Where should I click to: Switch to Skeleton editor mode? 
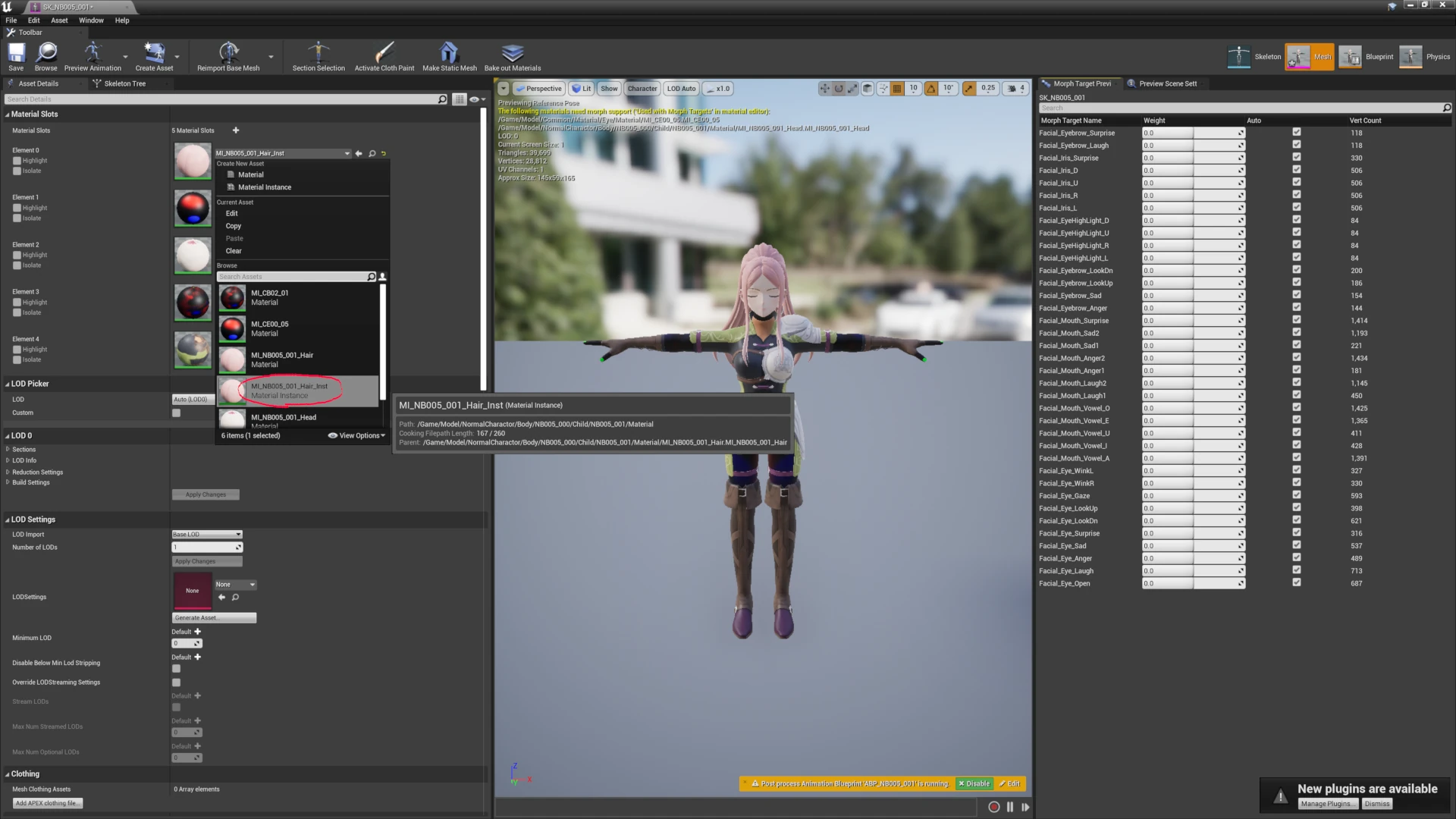coord(1254,57)
